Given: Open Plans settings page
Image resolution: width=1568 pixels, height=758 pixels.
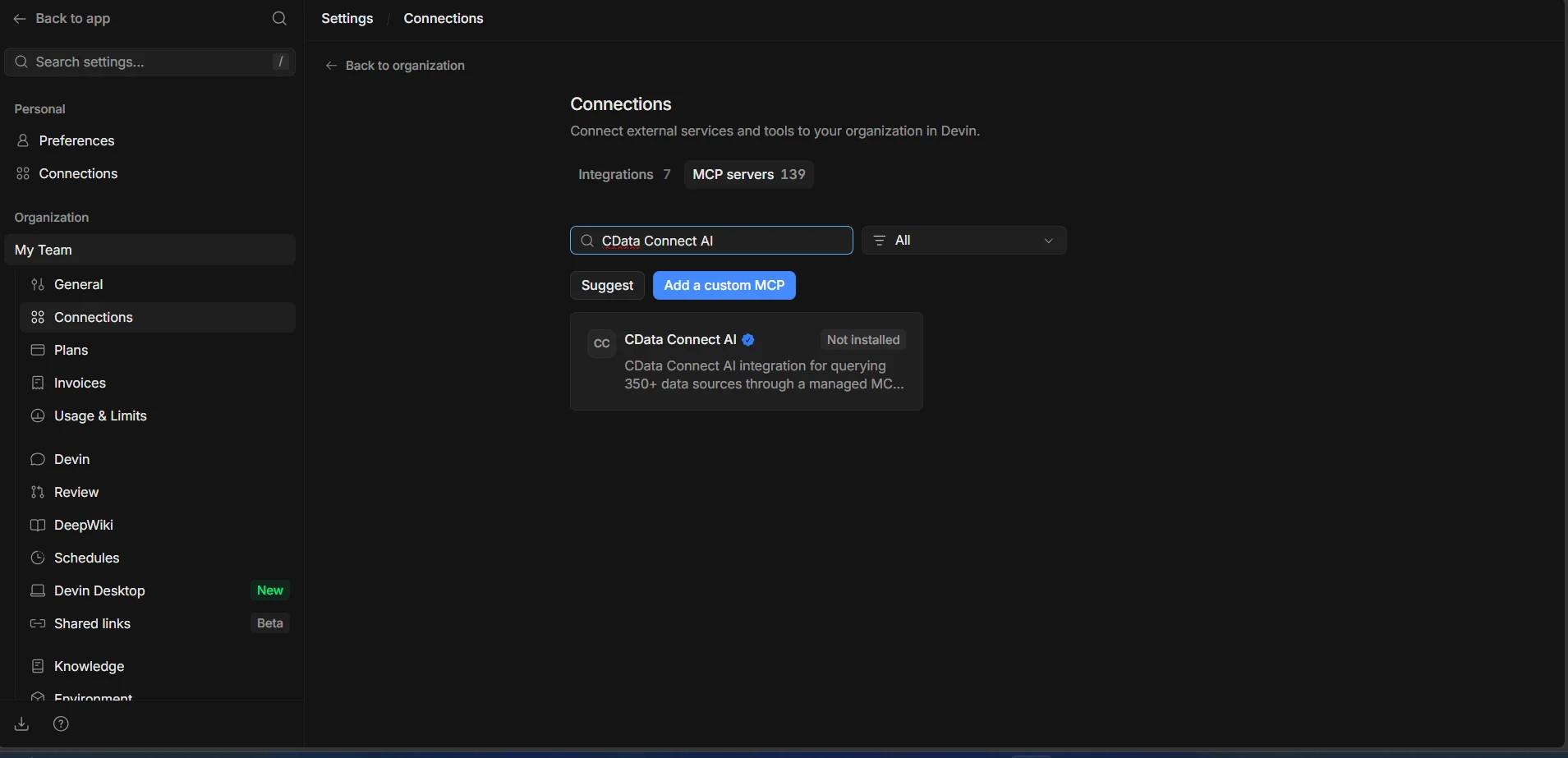Looking at the screenshot, I should [x=157, y=350].
